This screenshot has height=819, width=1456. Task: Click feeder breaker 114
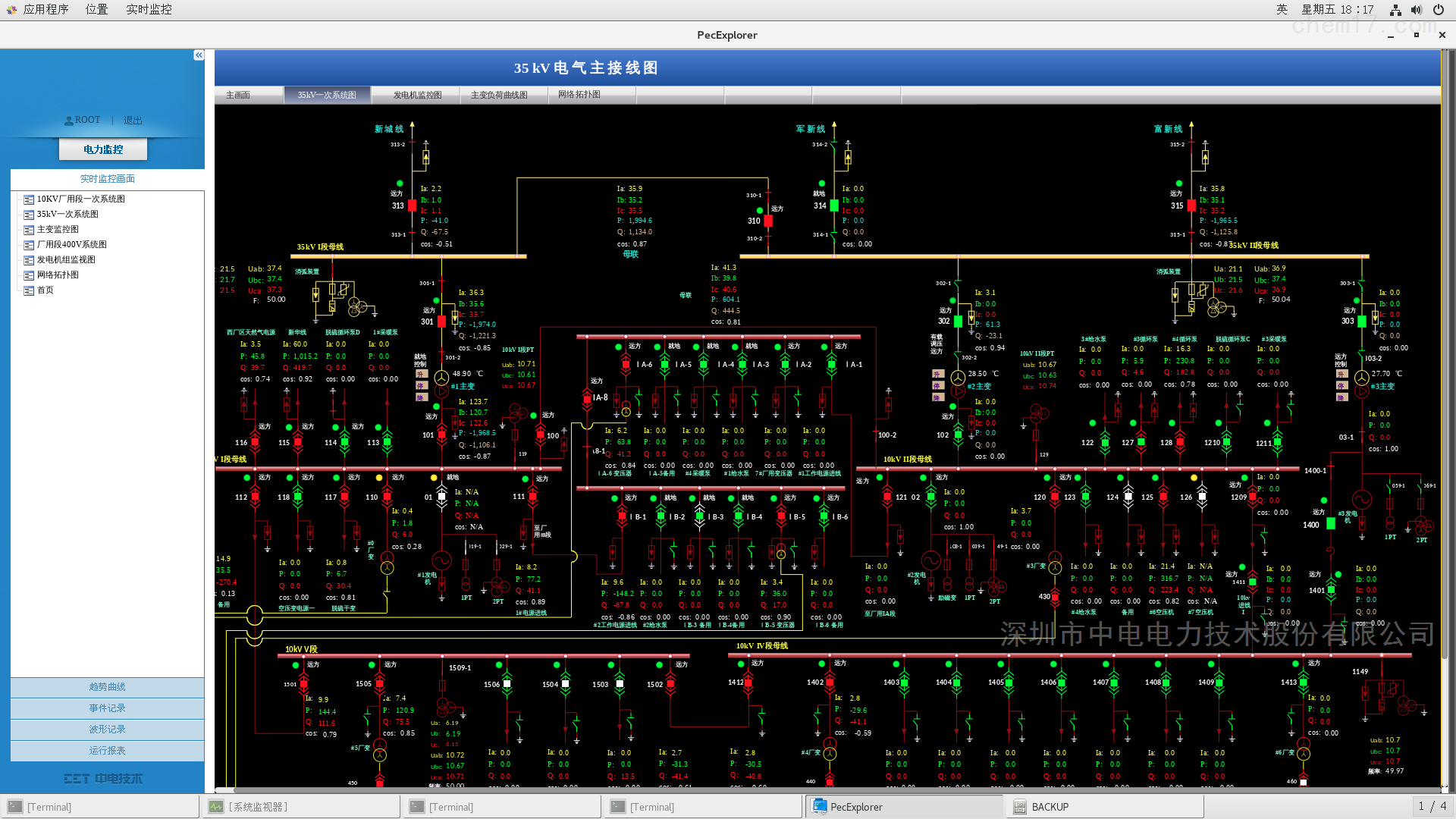point(344,442)
